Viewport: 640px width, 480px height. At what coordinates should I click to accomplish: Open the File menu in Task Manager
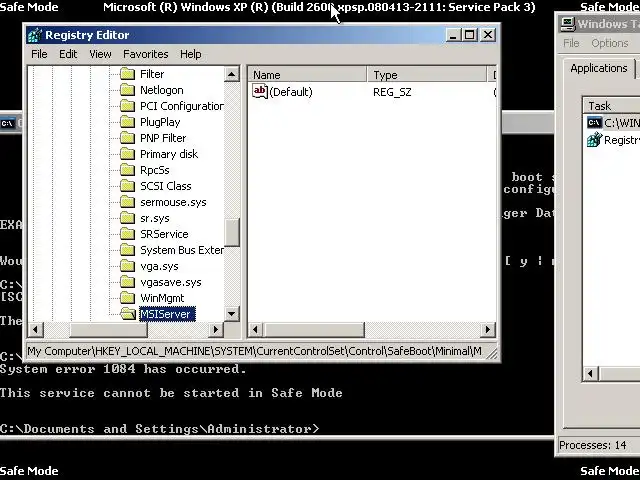[x=571, y=43]
